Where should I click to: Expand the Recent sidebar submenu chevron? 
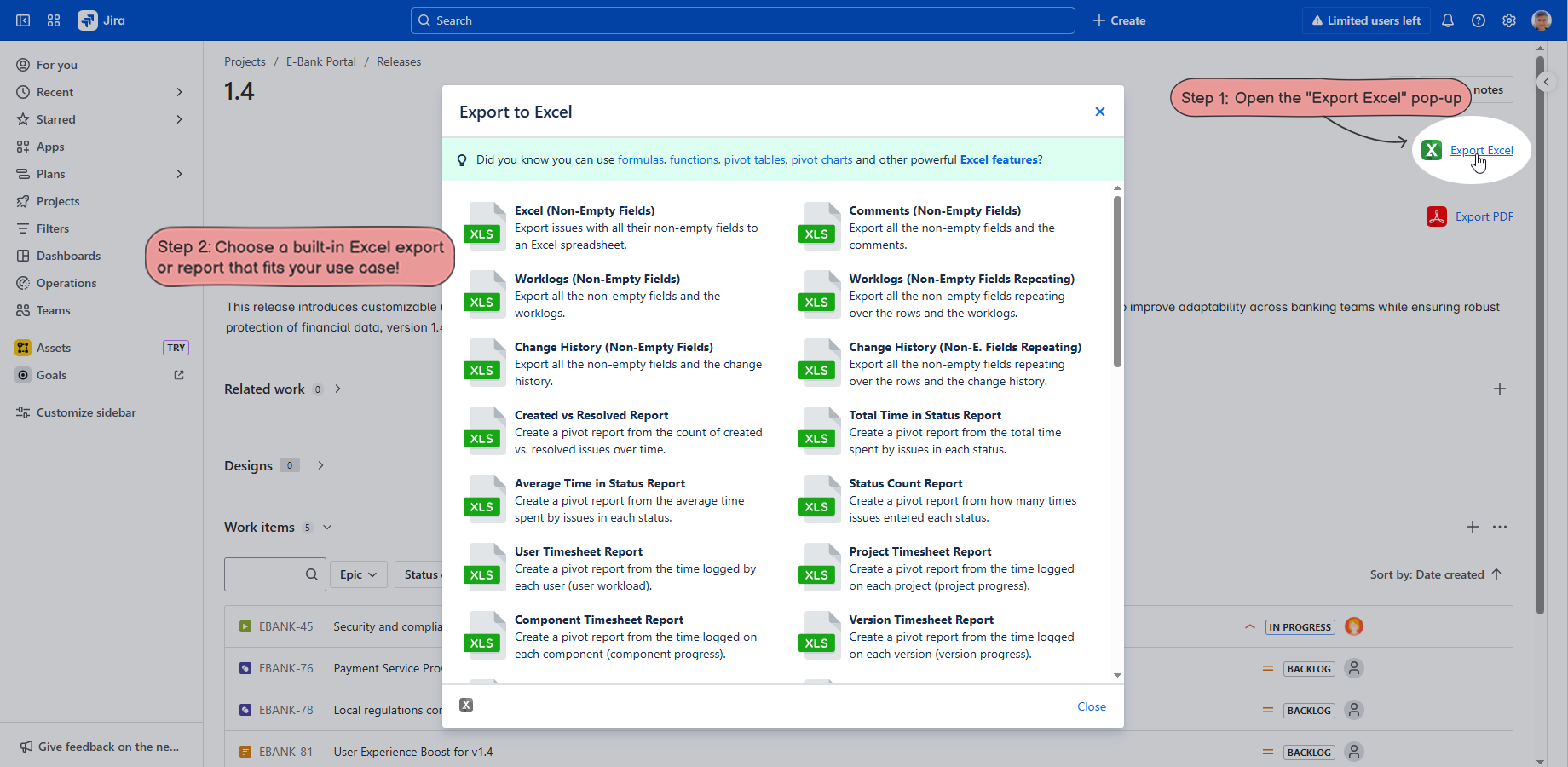click(179, 92)
